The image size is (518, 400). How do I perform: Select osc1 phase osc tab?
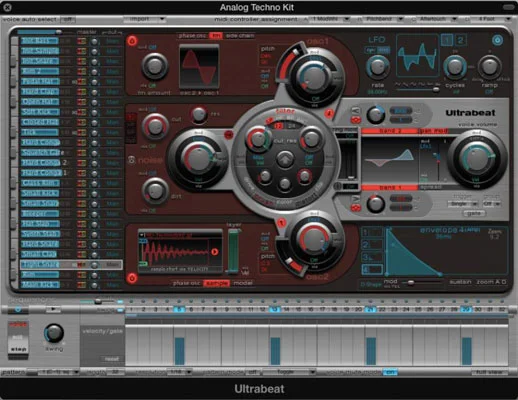(x=192, y=36)
